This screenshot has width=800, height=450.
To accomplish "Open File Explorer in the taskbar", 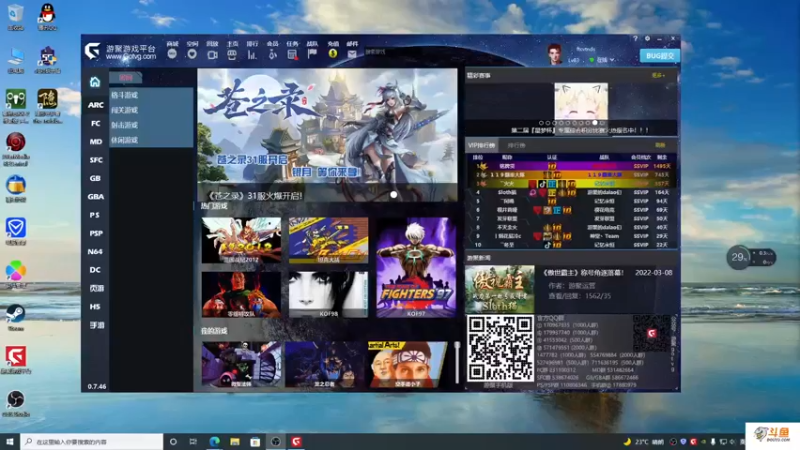I will (x=235, y=441).
